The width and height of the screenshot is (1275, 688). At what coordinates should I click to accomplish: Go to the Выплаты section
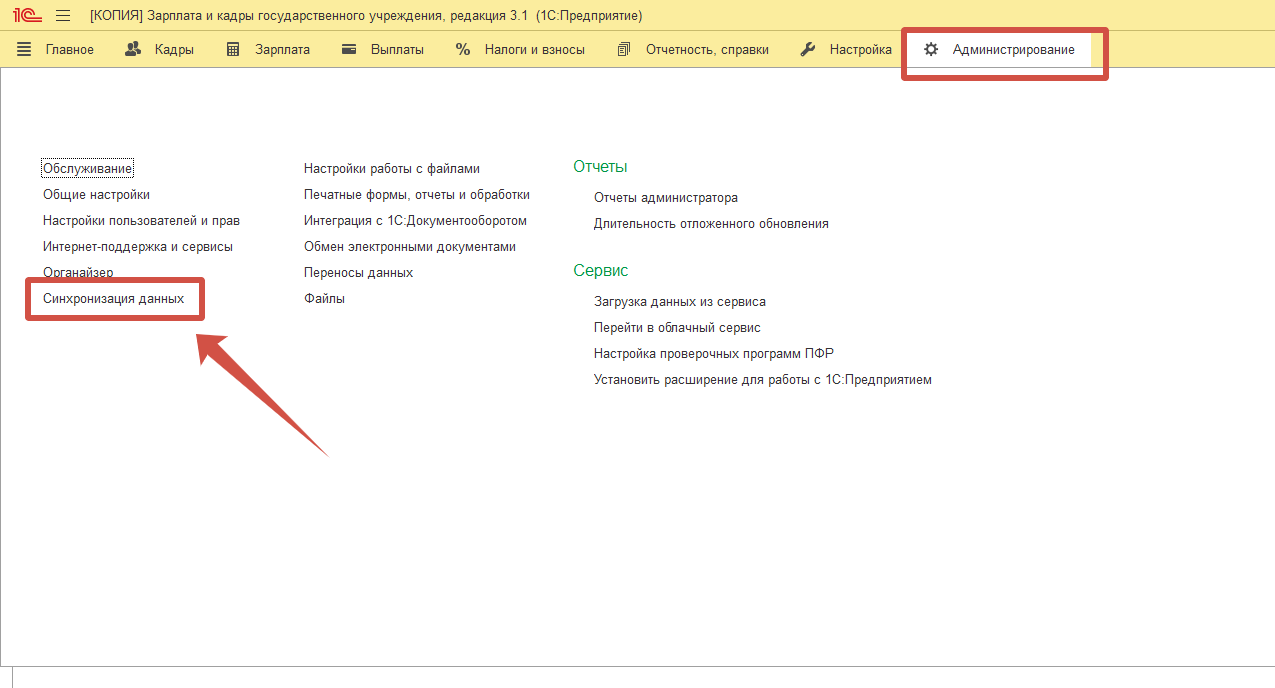[383, 49]
